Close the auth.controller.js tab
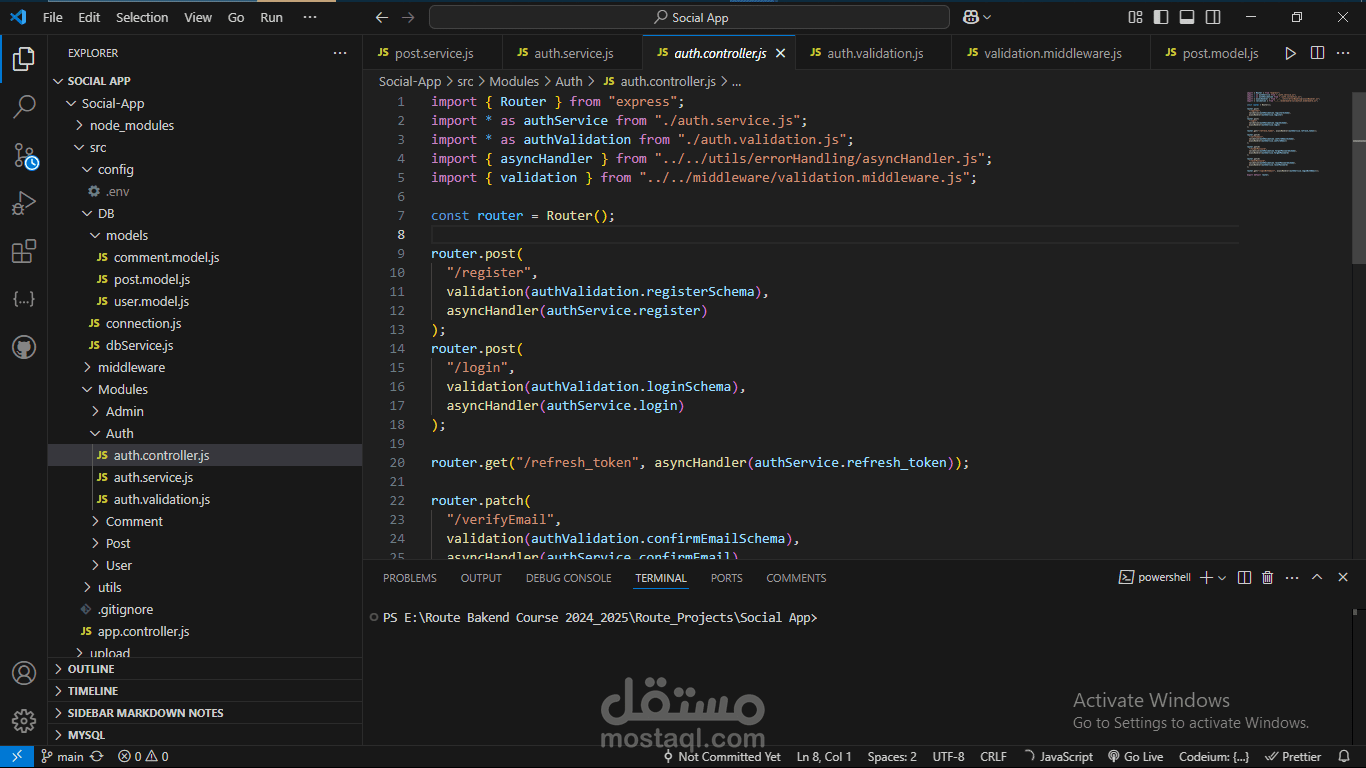The height and width of the screenshot is (768, 1366). pyautogui.click(x=781, y=53)
